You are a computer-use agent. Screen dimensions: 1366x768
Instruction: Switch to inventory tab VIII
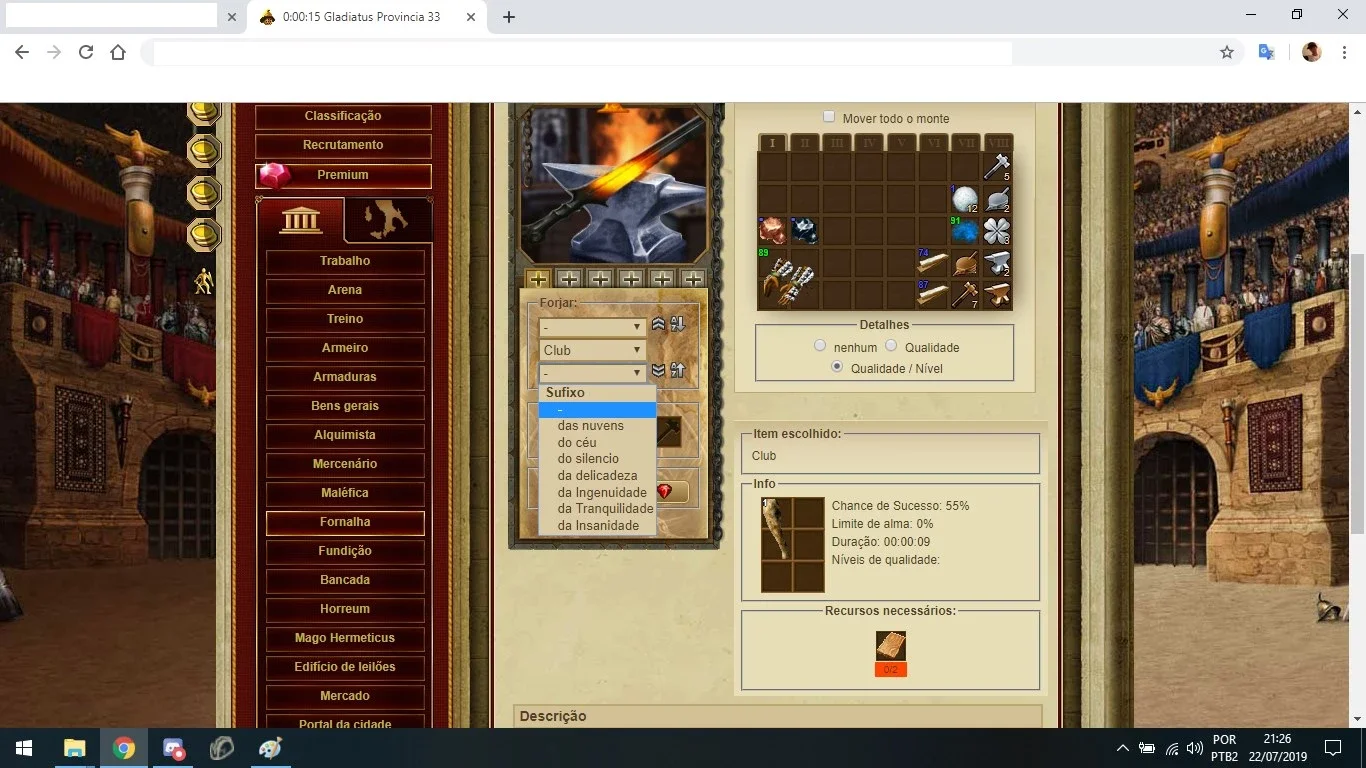point(998,143)
